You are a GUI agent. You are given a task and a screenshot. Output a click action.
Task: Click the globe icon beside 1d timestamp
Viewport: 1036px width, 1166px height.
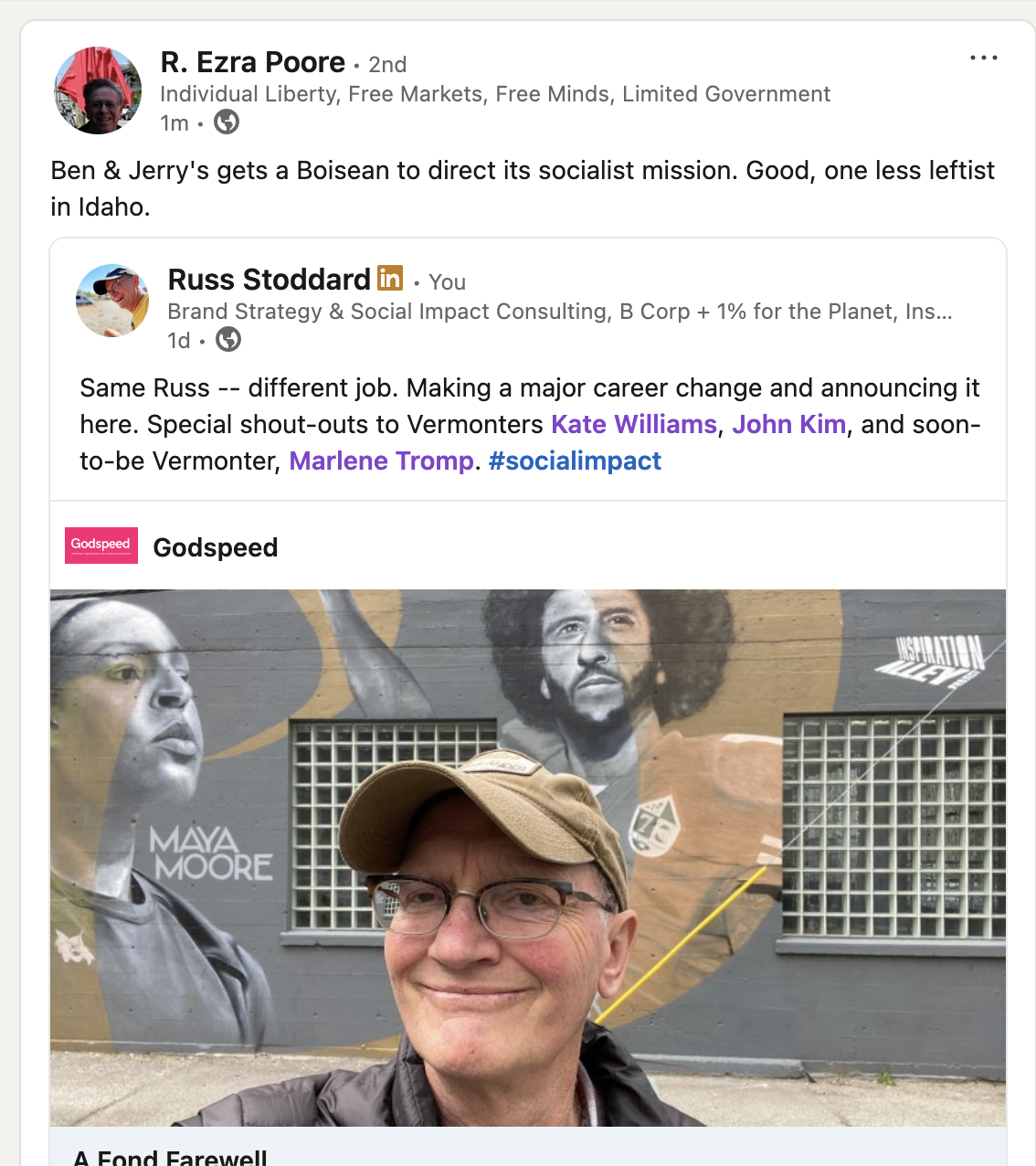pyautogui.click(x=228, y=340)
